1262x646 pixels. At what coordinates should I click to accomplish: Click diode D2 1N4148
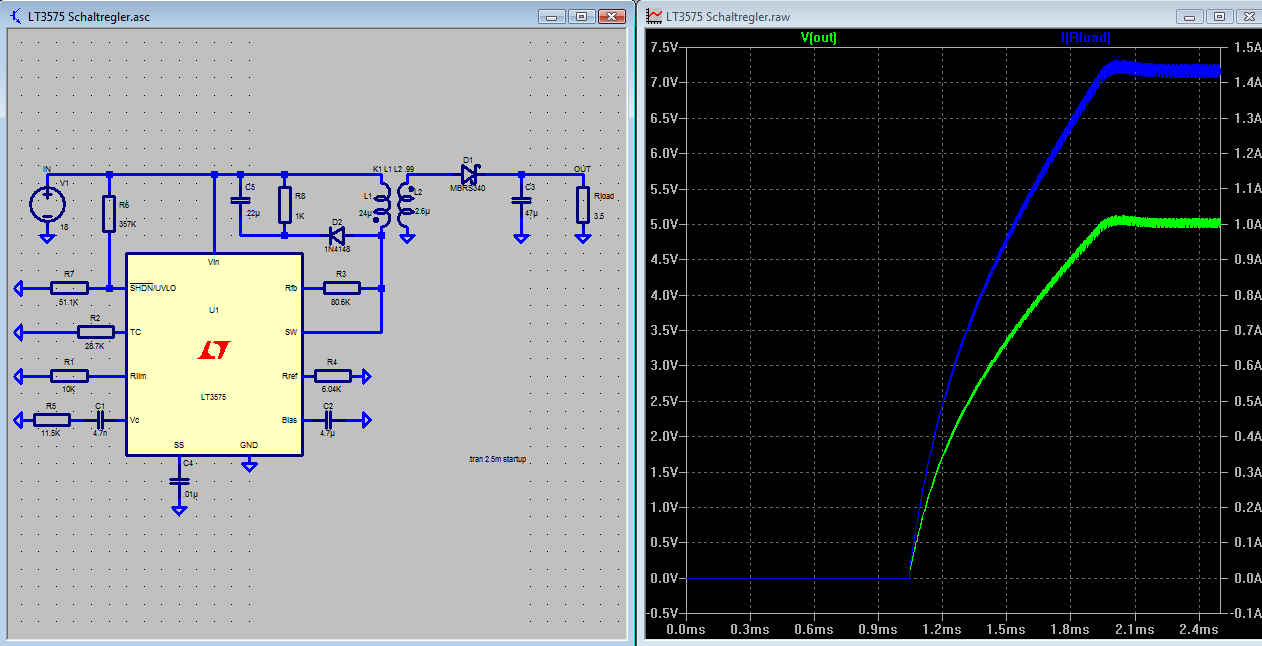[336, 236]
